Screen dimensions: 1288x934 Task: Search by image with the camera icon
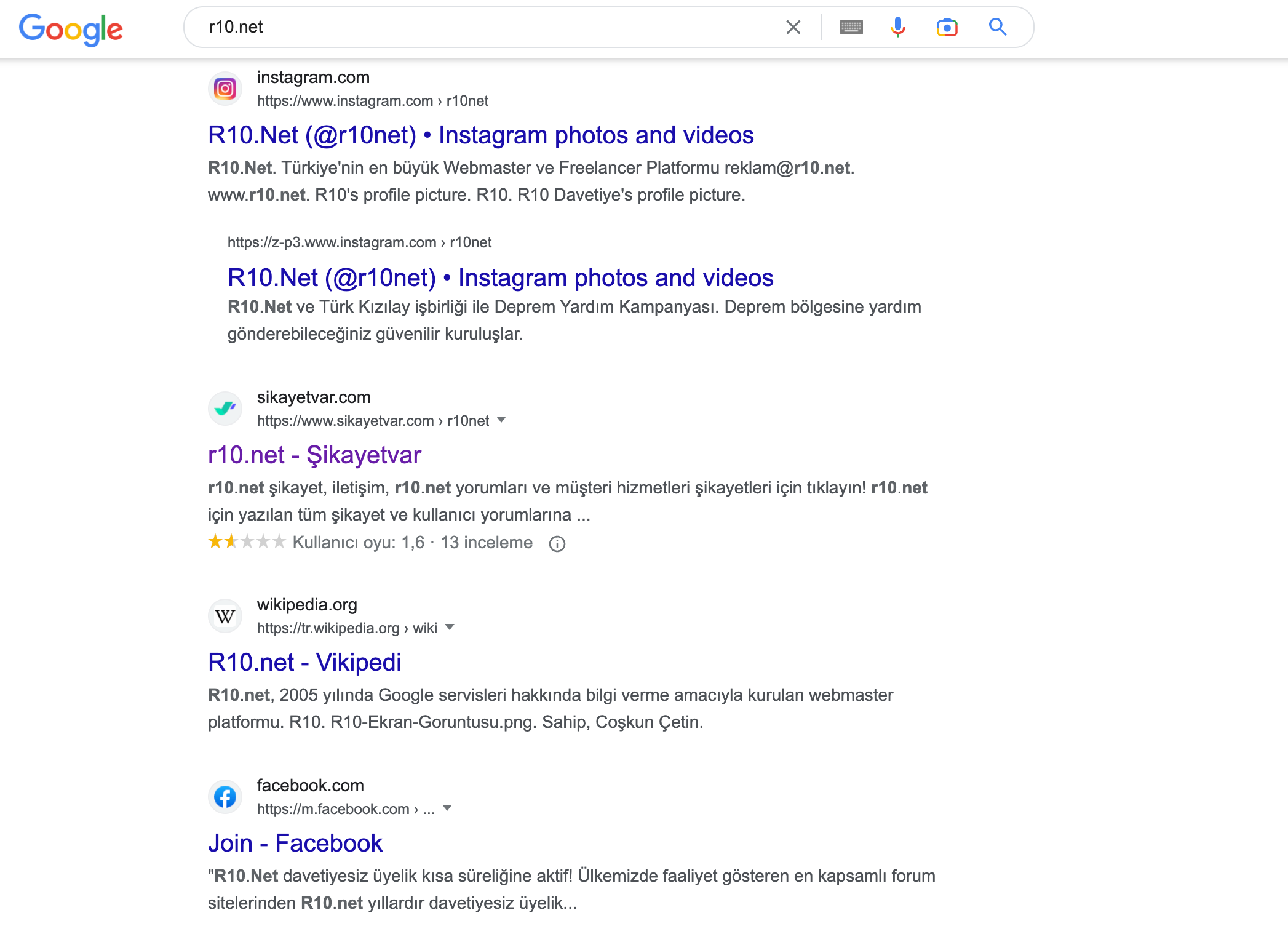947,27
